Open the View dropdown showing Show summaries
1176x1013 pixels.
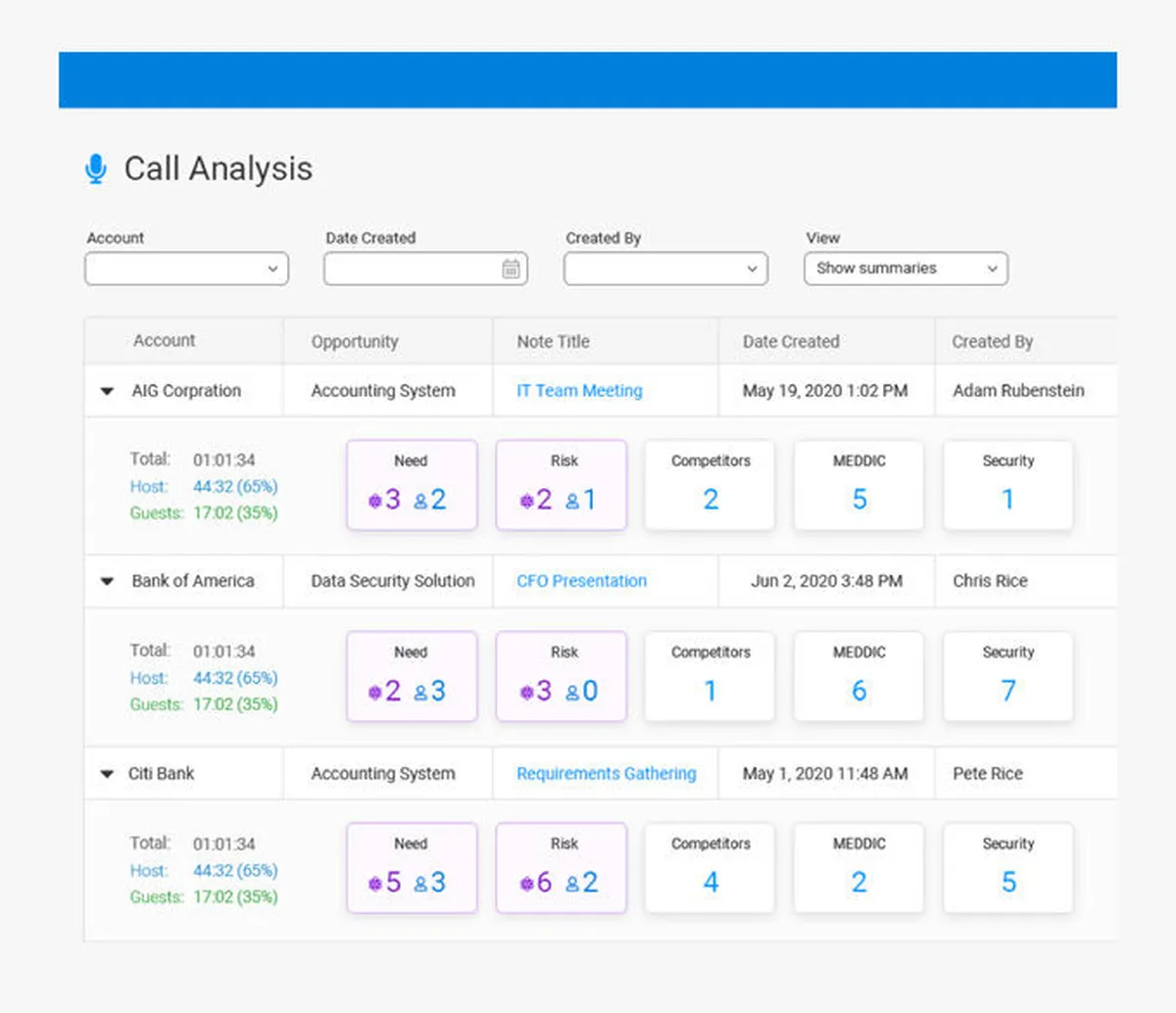coord(906,268)
